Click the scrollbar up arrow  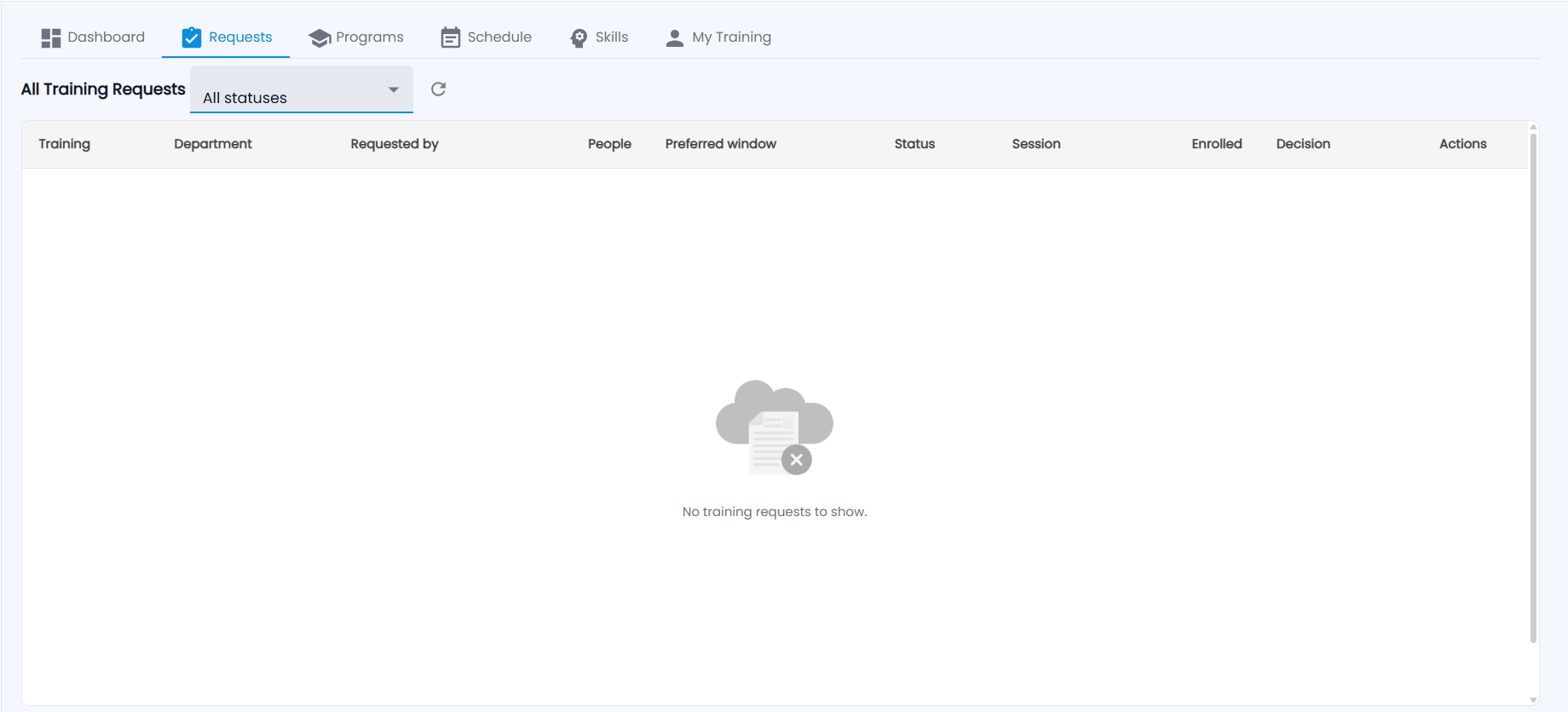point(1533,127)
